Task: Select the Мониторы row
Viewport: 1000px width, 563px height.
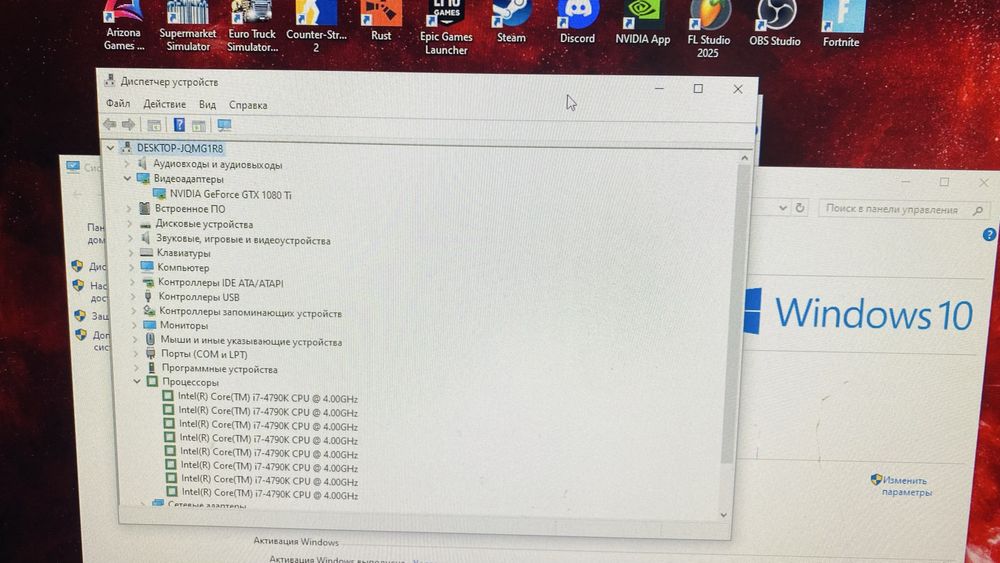Action: tap(184, 325)
